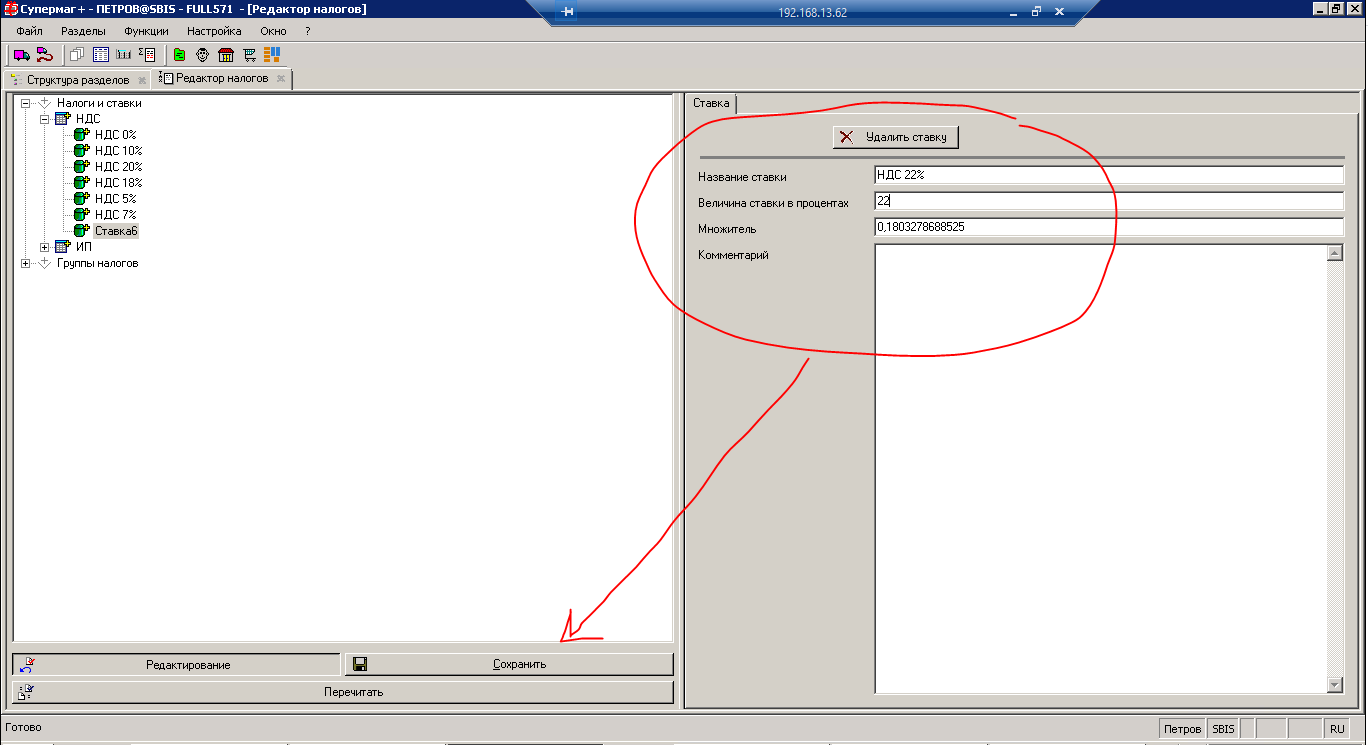Click the truck with return arrow icon
Viewport: 1368px width, 745px height.
[x=43, y=55]
